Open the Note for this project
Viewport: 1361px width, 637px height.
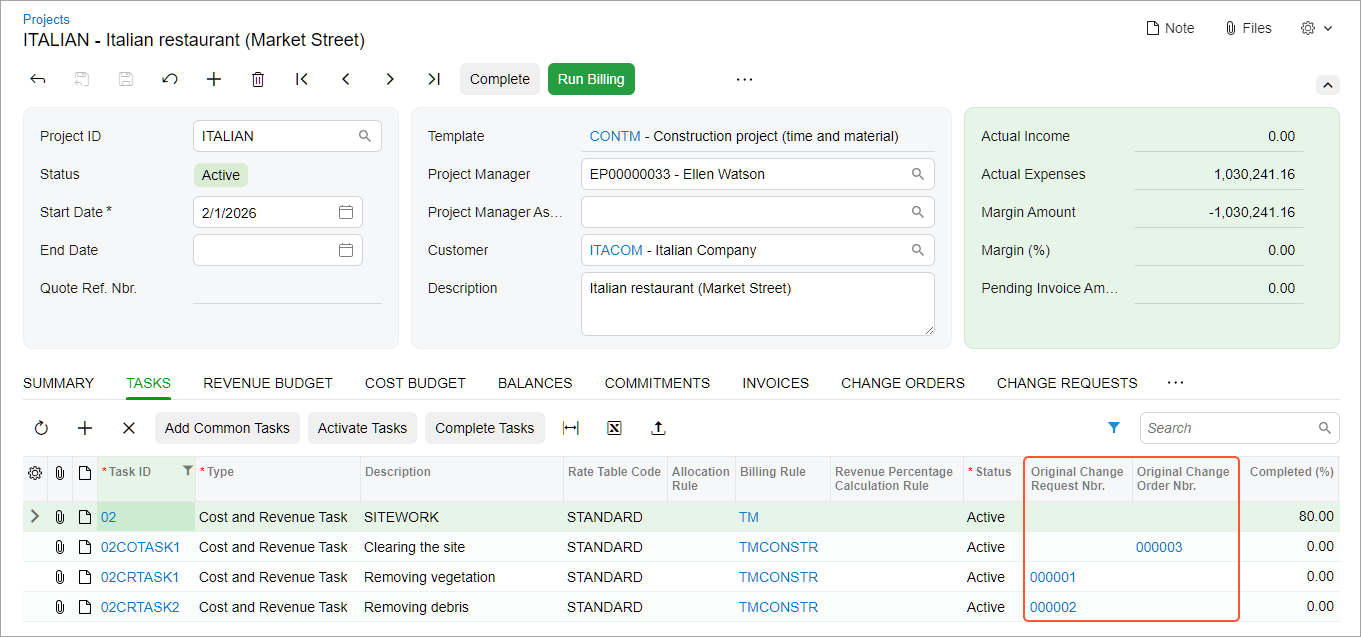[x=1170, y=28]
